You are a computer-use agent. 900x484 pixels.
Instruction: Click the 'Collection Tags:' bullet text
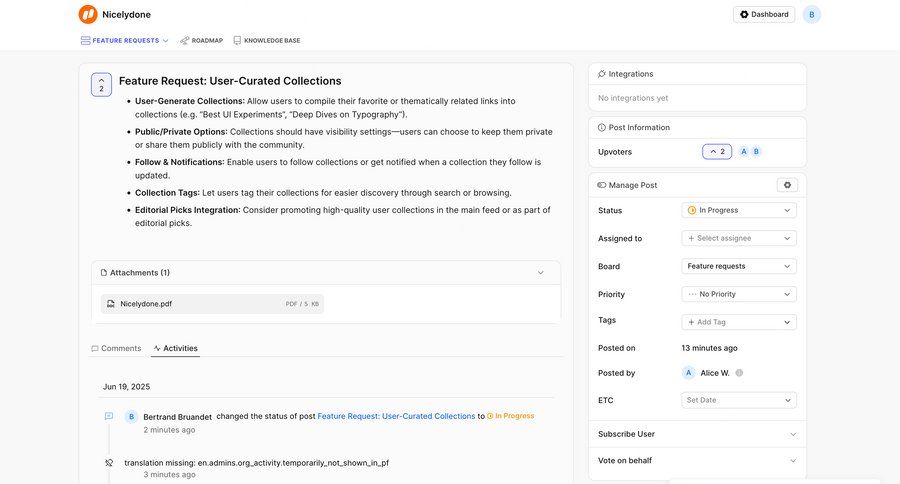point(167,193)
